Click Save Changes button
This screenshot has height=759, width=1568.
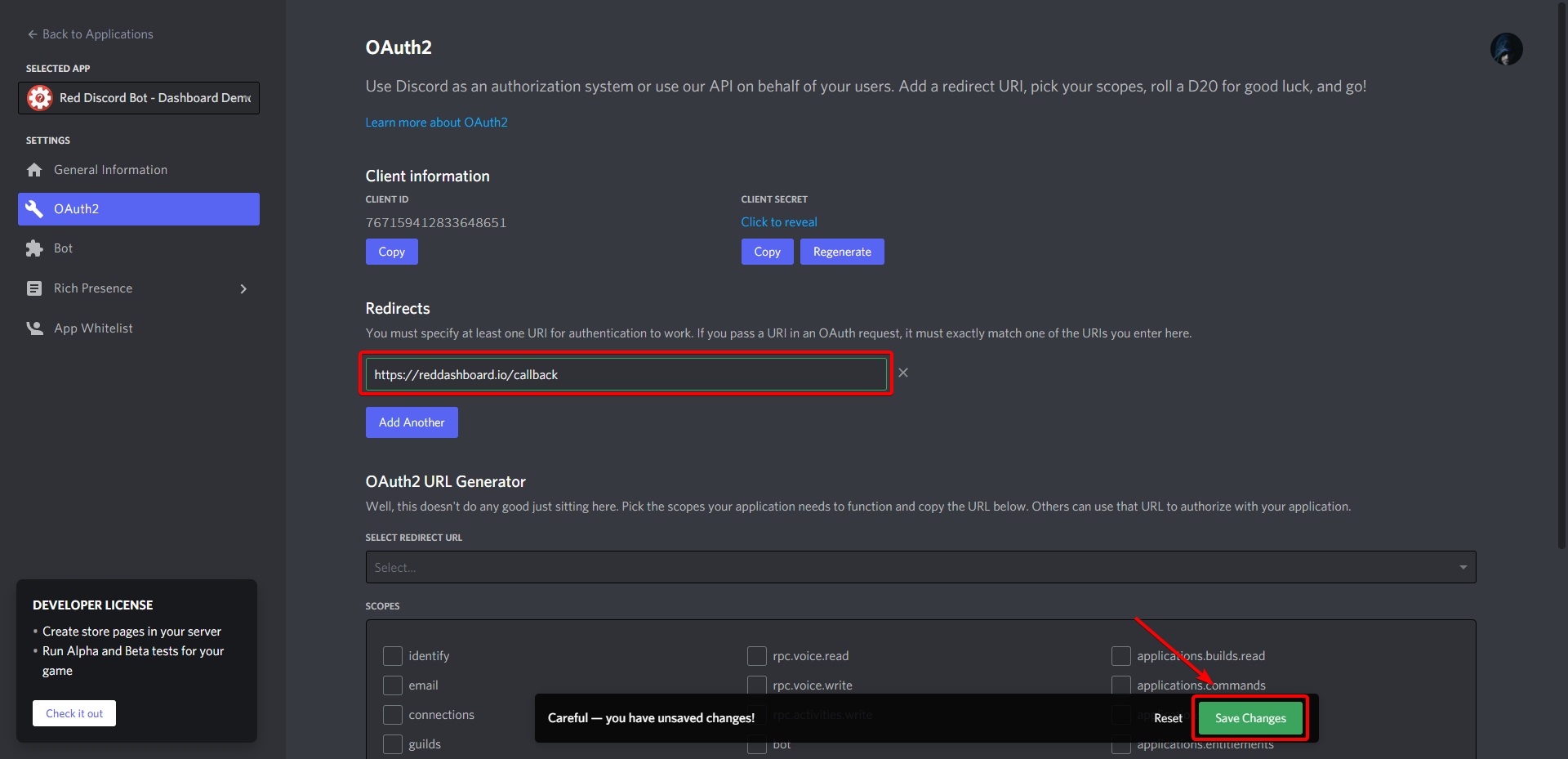(1250, 718)
